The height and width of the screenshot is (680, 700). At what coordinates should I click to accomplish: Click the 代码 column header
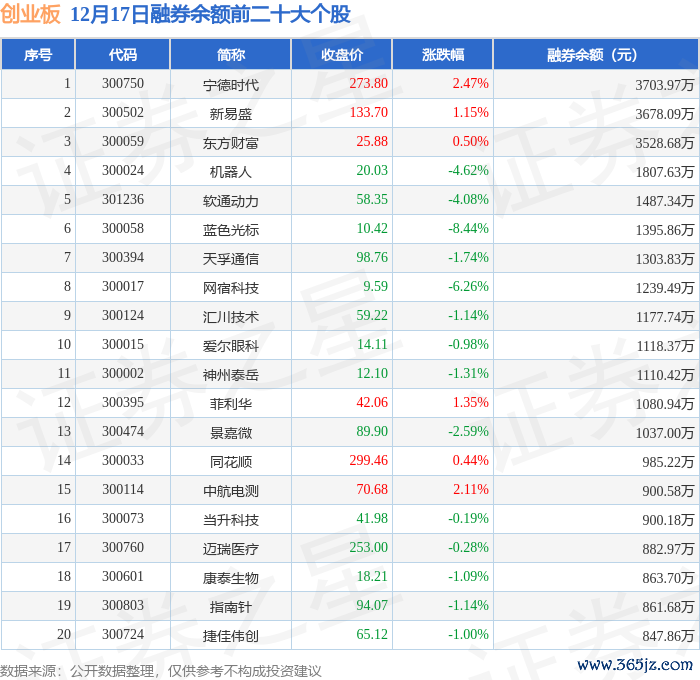point(123,54)
